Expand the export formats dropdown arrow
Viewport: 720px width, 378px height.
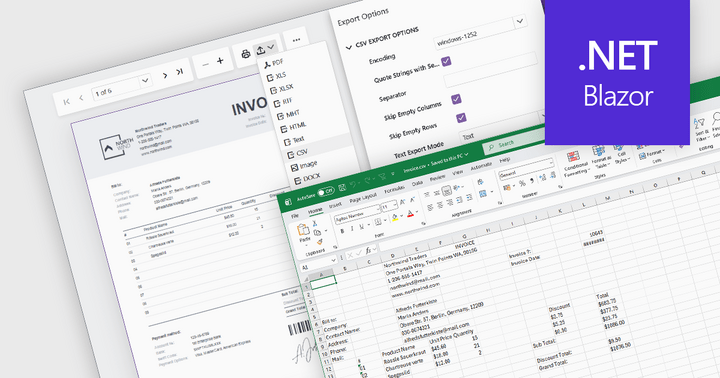(271, 47)
